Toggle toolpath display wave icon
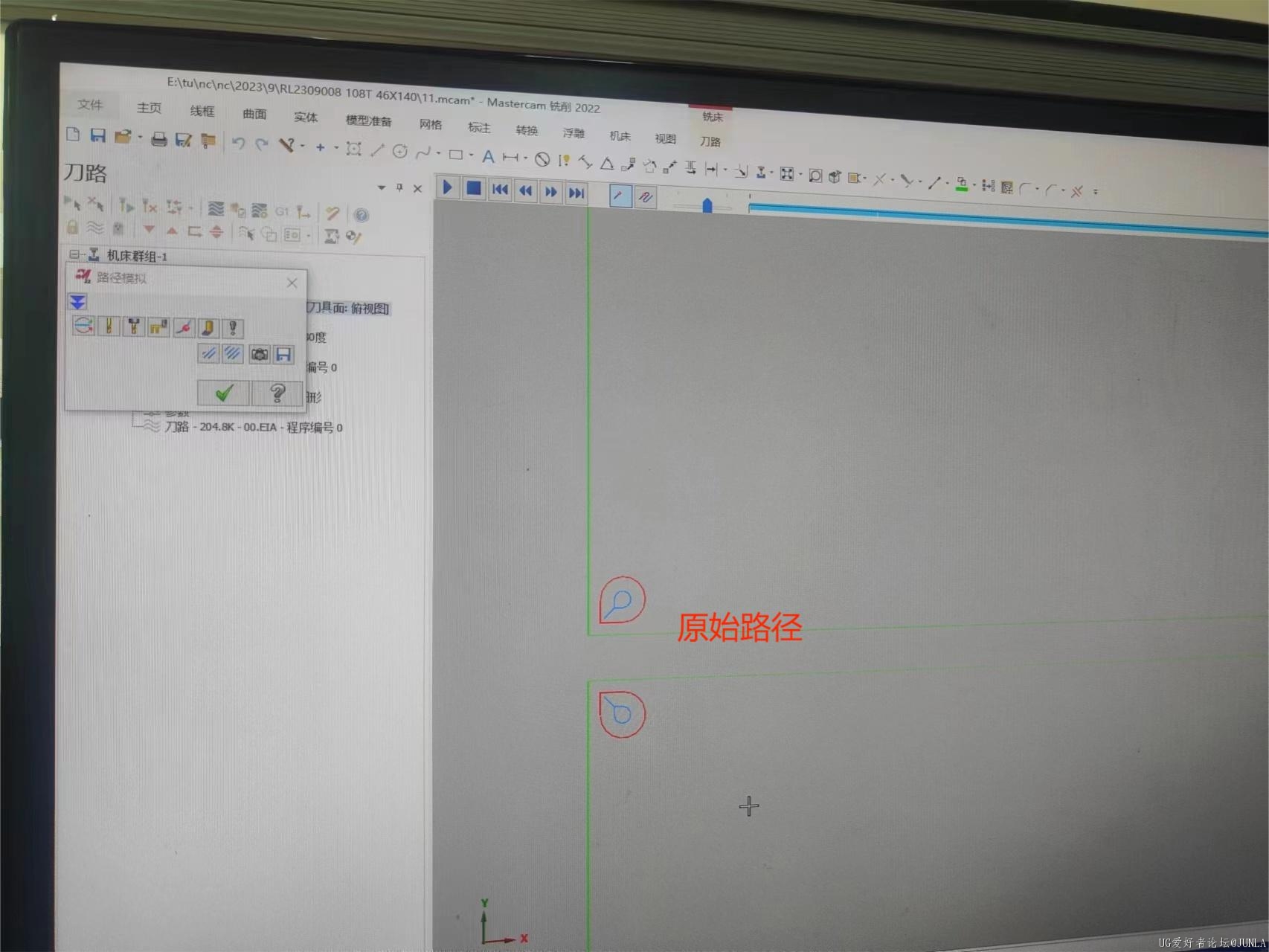This screenshot has width=1269, height=952. coord(95,228)
